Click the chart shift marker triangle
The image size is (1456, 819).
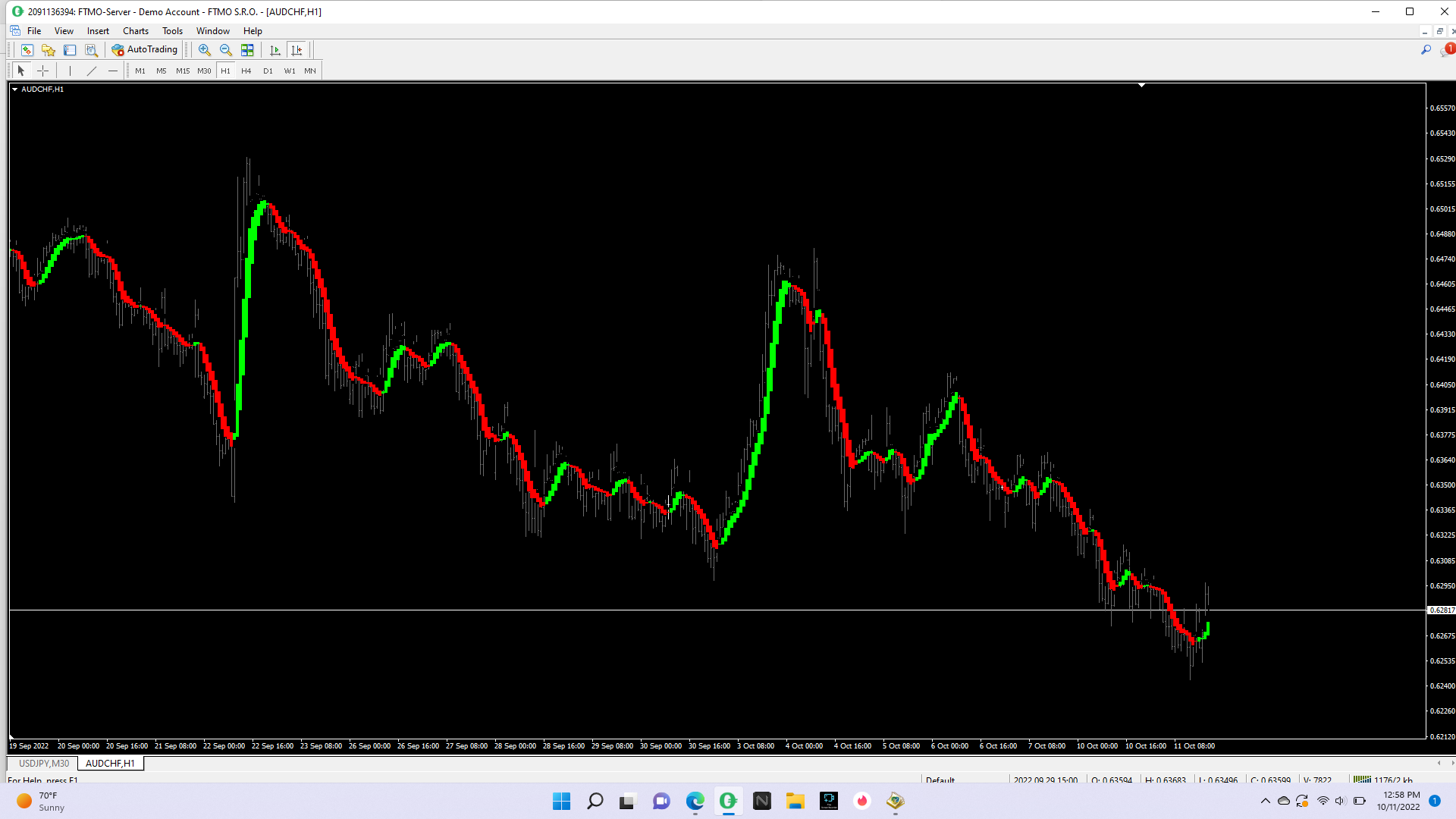(1141, 86)
